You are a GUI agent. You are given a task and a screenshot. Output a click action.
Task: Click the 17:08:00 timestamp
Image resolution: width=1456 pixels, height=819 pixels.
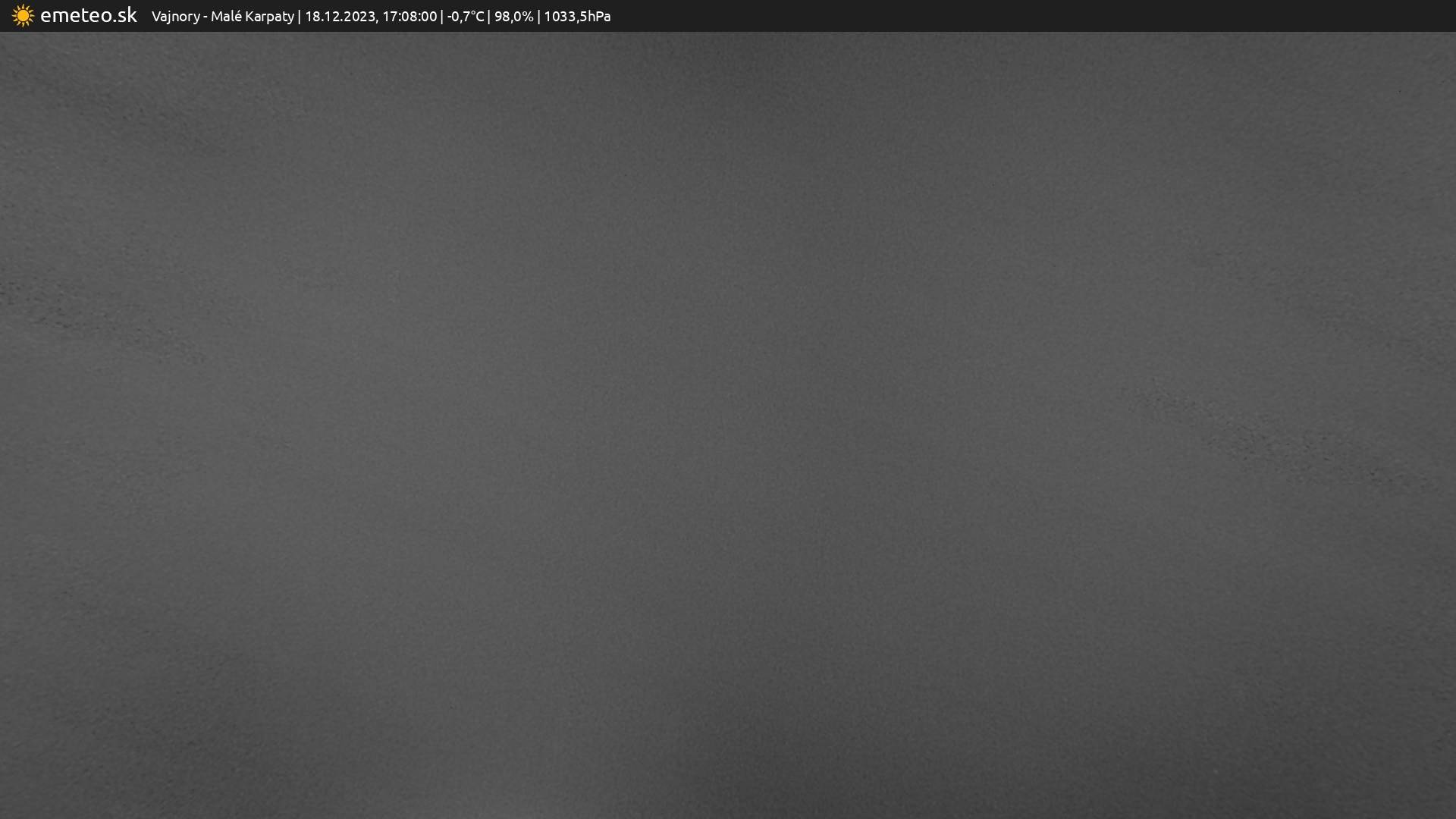[409, 17]
